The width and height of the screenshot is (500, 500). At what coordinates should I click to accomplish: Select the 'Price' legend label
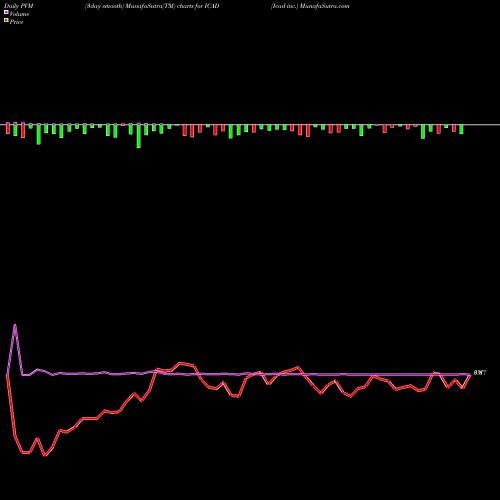pyautogui.click(x=16, y=22)
